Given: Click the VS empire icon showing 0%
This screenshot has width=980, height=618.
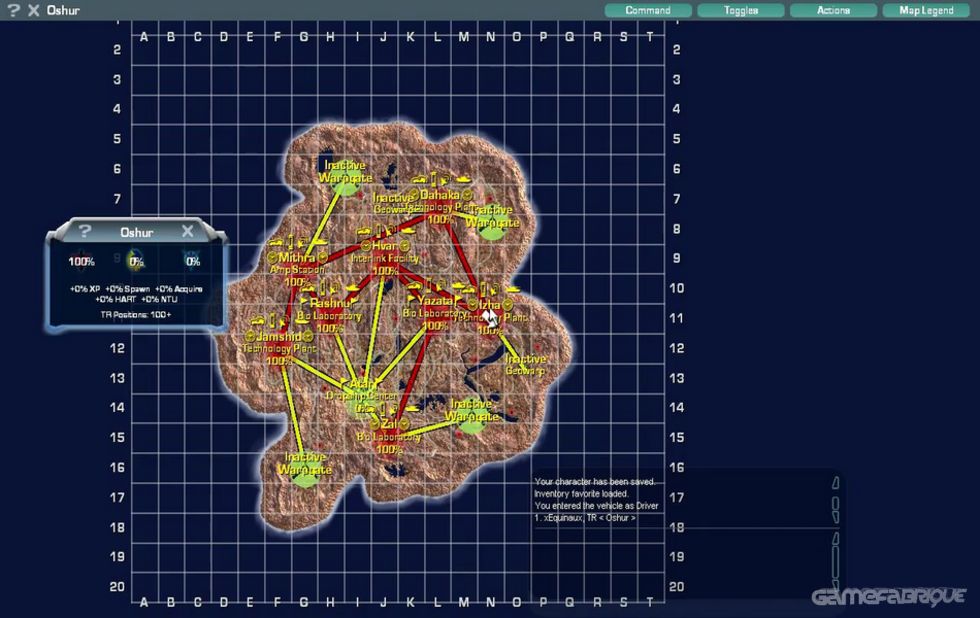Looking at the screenshot, I should pos(192,261).
